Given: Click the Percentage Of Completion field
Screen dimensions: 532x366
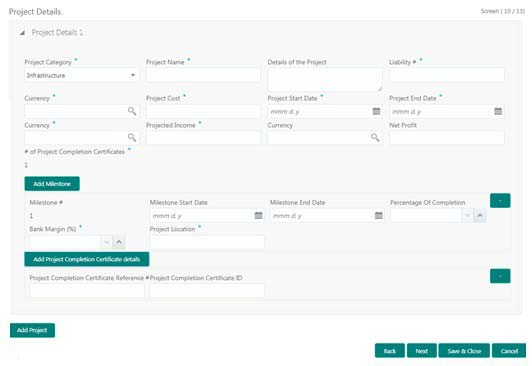Looking at the screenshot, I should (x=426, y=216).
